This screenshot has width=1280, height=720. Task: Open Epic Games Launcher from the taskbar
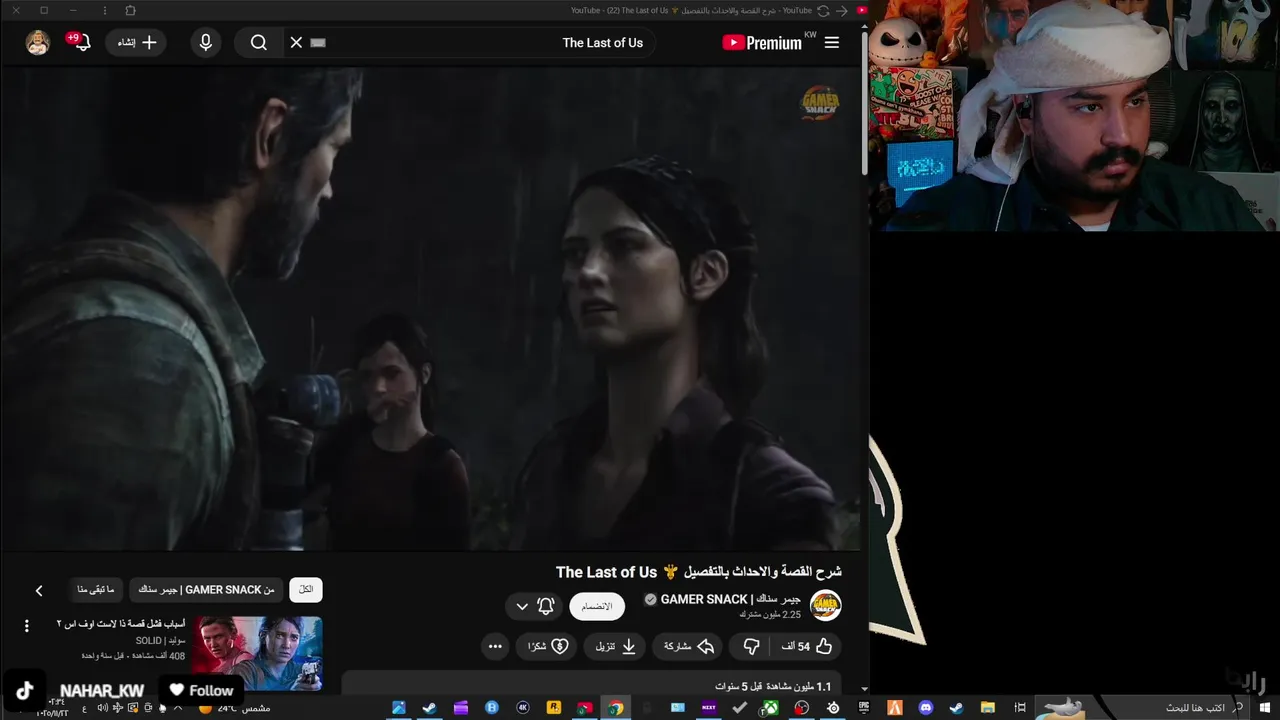pyautogui.click(x=864, y=708)
